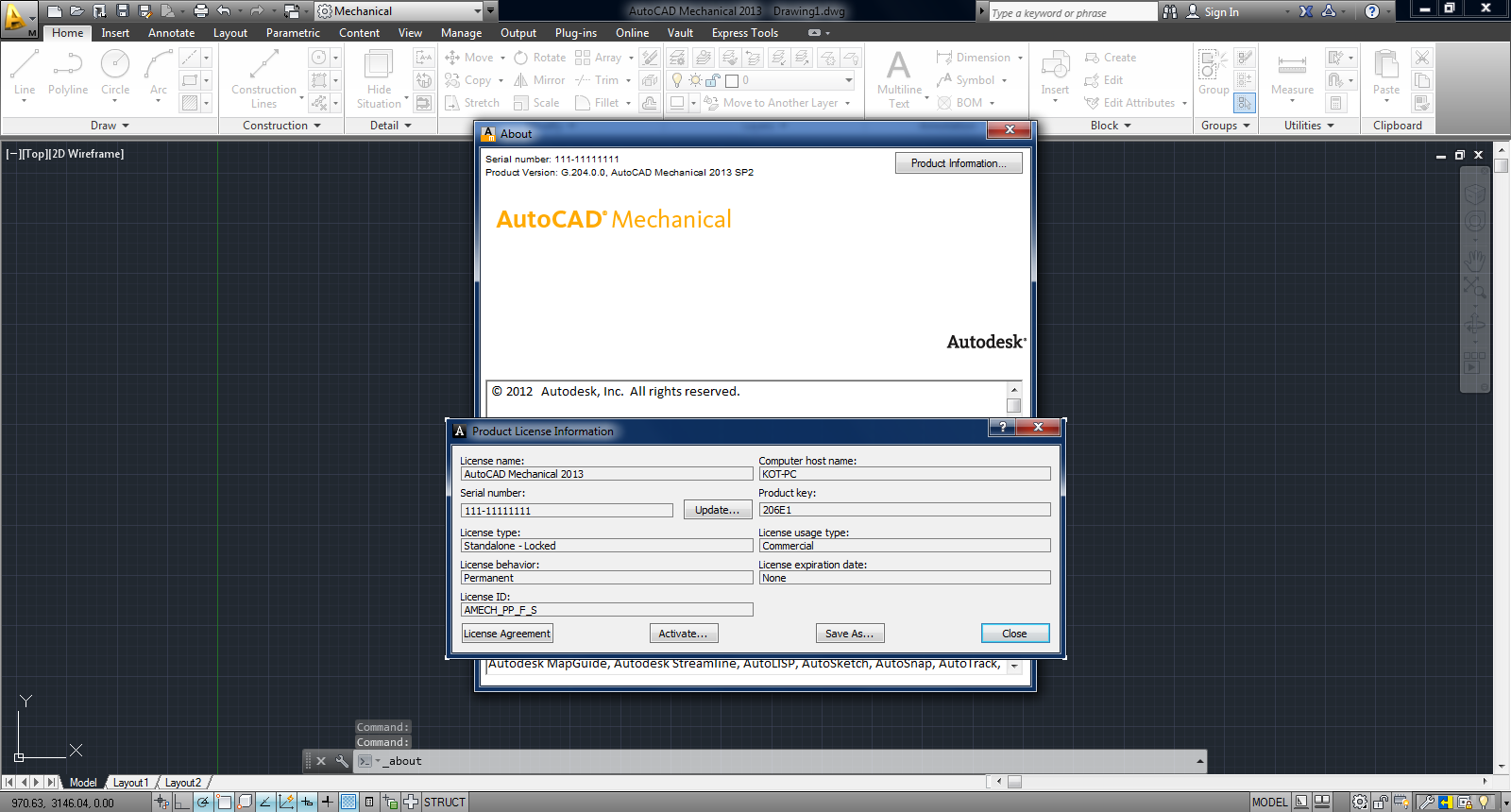1511x812 pixels.
Task: Toggle STRUCT mode in status bar
Action: [444, 803]
